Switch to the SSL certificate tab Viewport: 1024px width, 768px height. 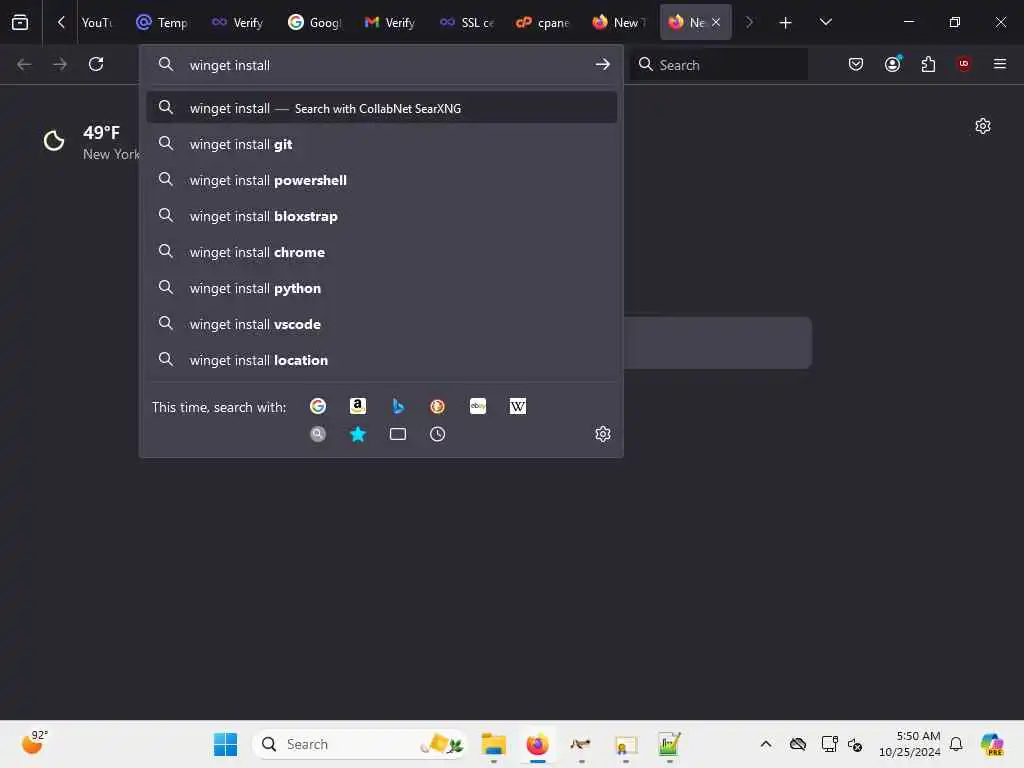coord(466,23)
